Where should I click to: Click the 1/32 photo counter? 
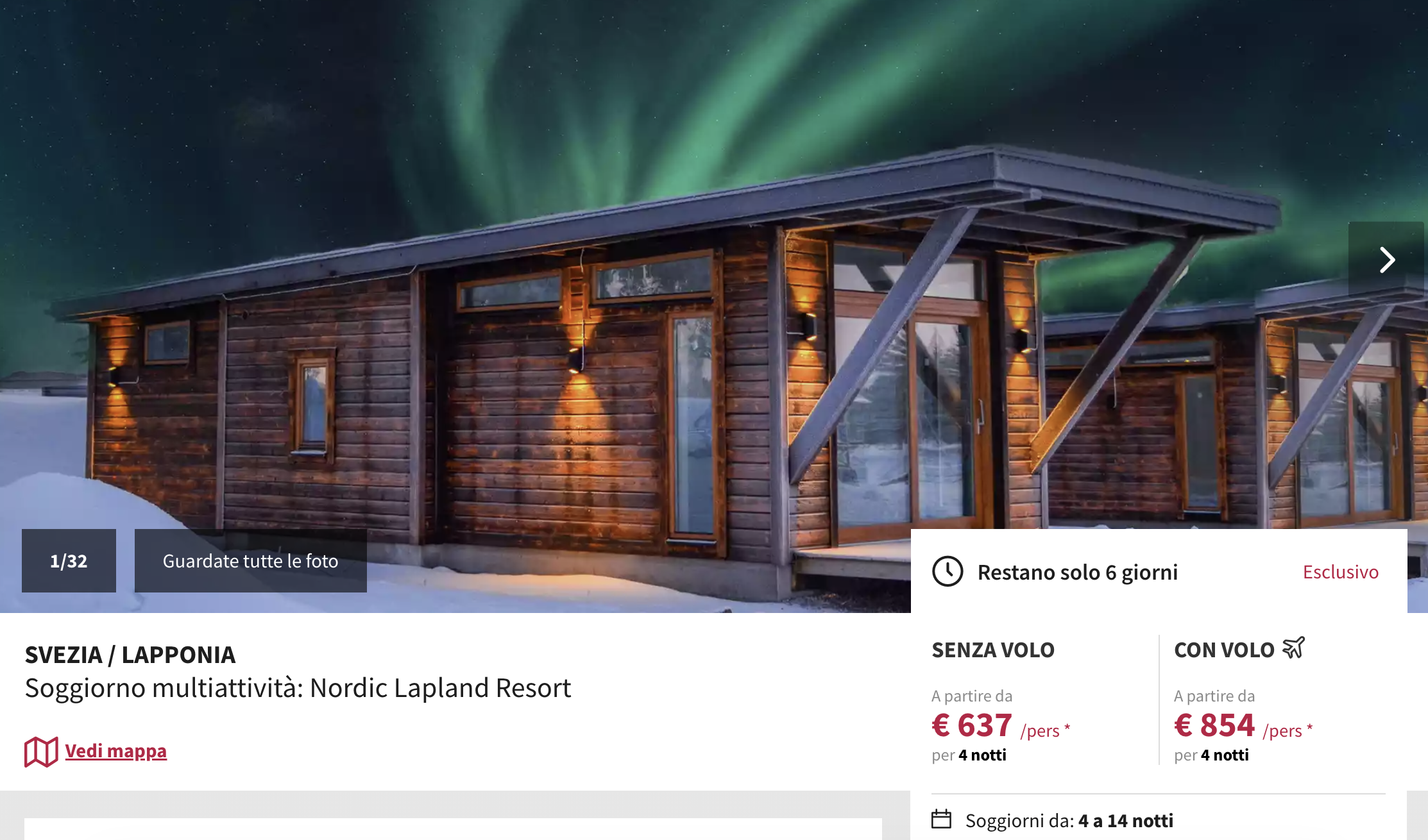69,560
